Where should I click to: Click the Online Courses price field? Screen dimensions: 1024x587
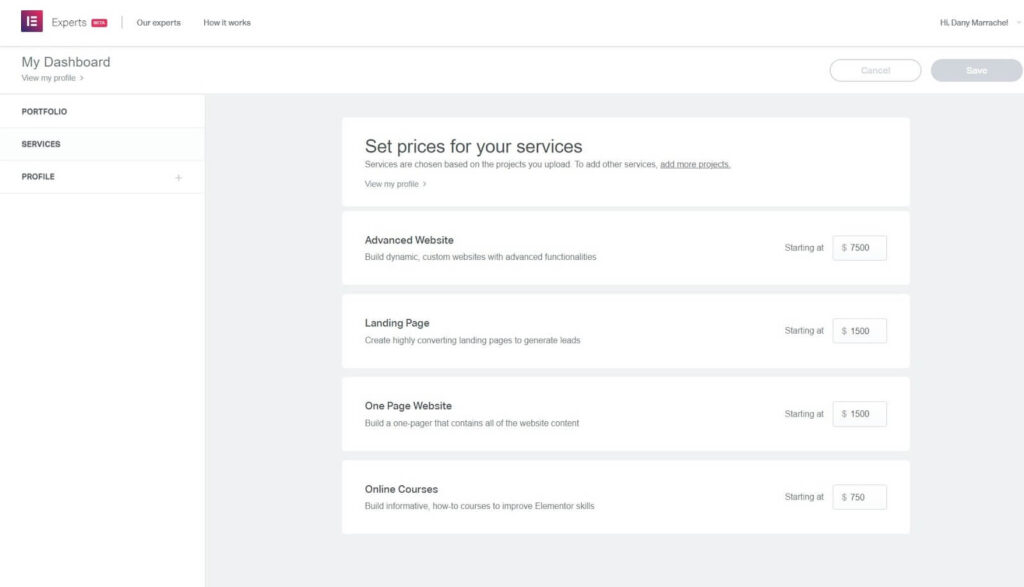coord(860,497)
